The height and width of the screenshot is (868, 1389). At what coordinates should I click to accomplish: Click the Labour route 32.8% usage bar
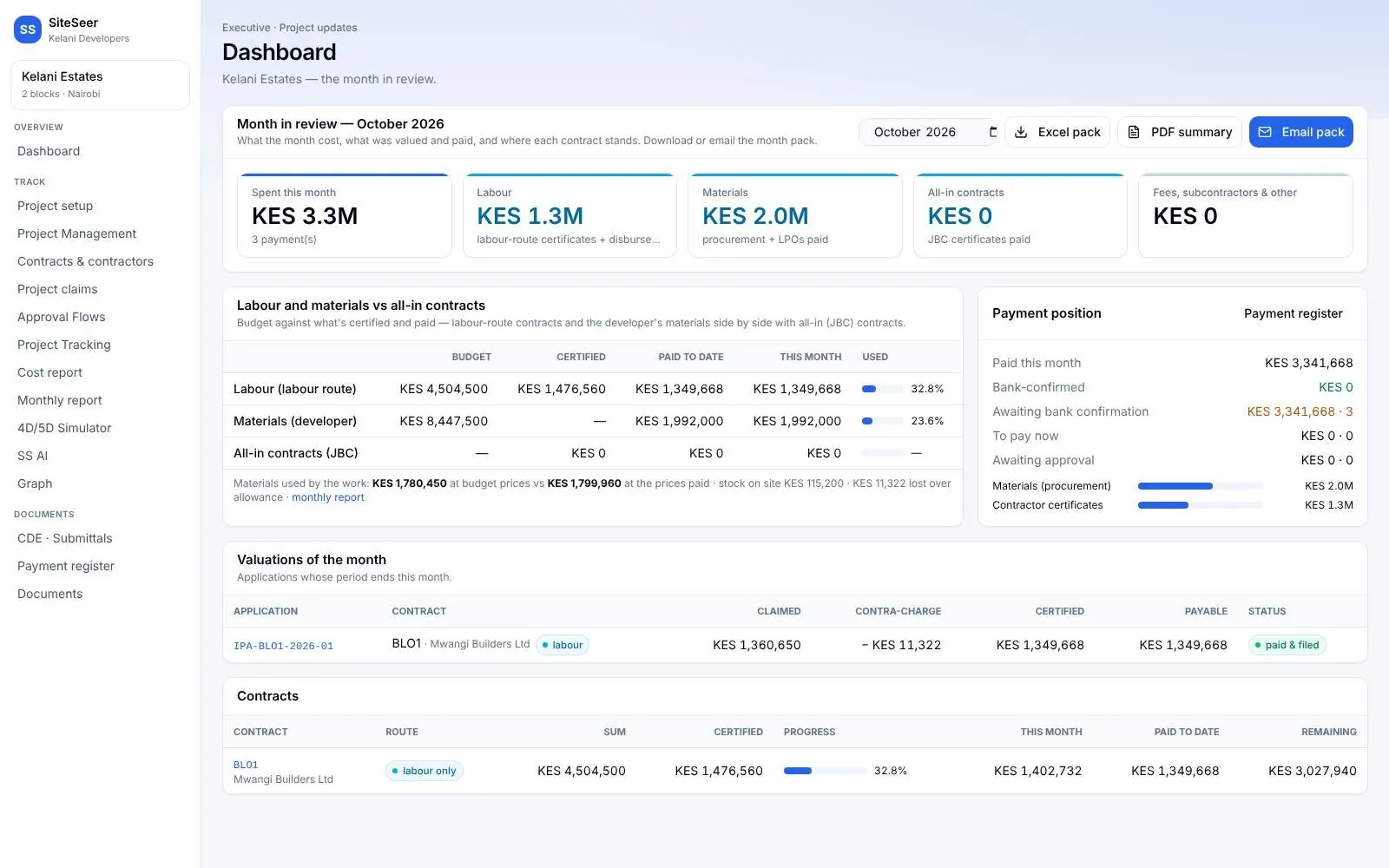click(883, 389)
